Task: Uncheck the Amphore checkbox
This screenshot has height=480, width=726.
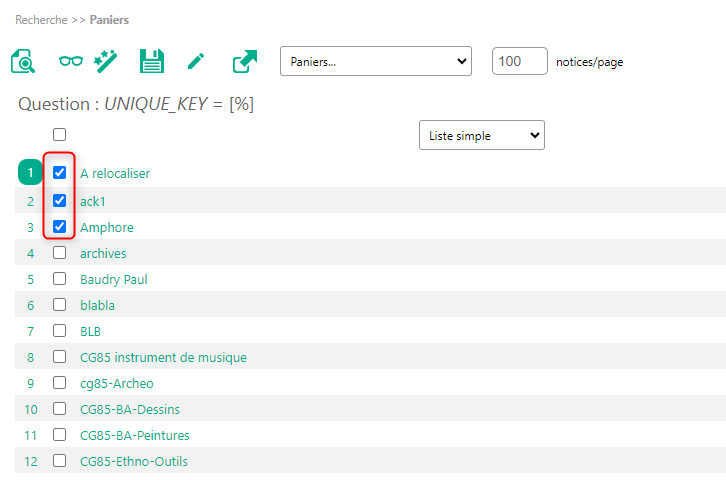Action: [x=59, y=227]
